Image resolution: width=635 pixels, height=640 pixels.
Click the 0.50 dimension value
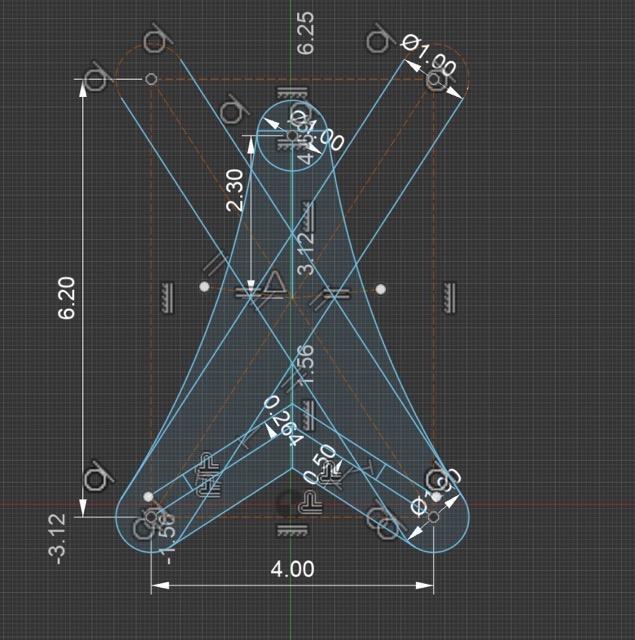[321, 464]
